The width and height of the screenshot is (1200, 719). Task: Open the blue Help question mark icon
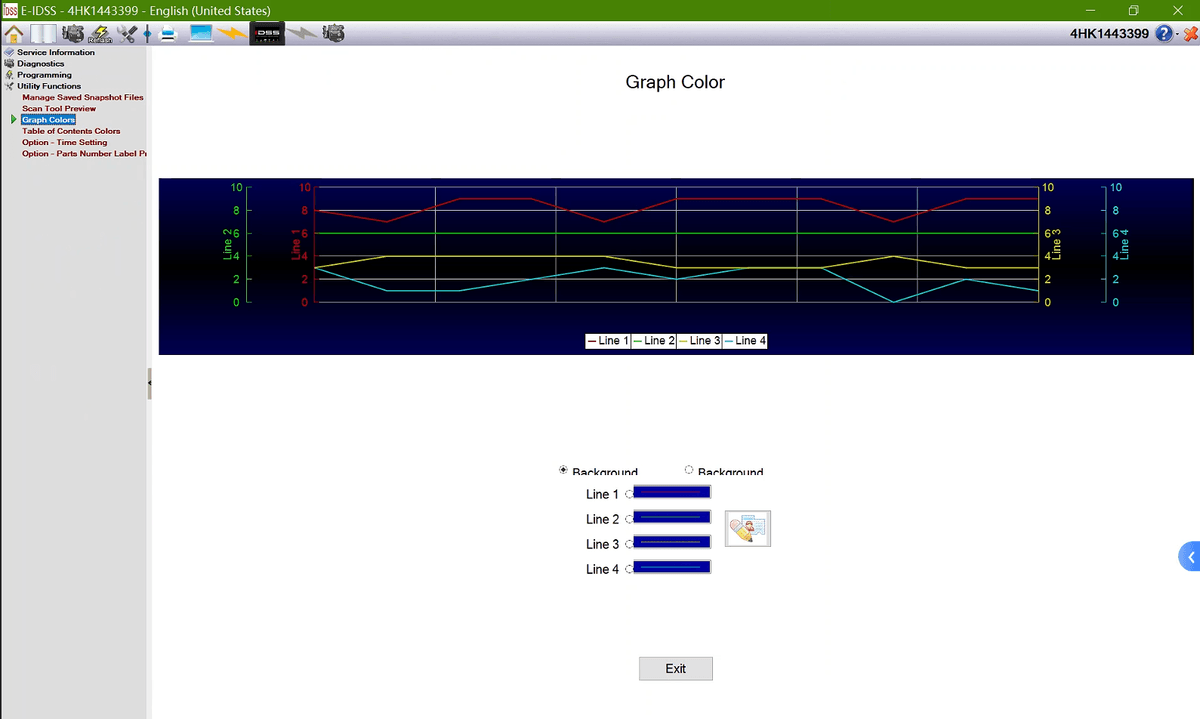tap(1164, 34)
